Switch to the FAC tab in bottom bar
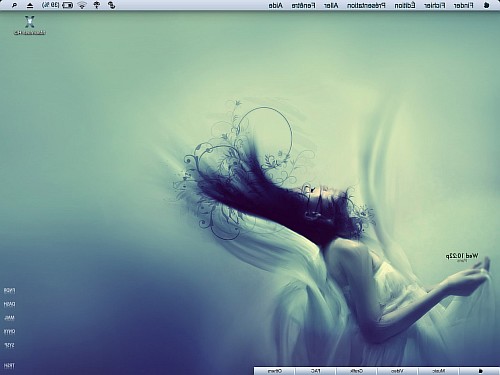The image size is (500, 375). tap(316, 371)
